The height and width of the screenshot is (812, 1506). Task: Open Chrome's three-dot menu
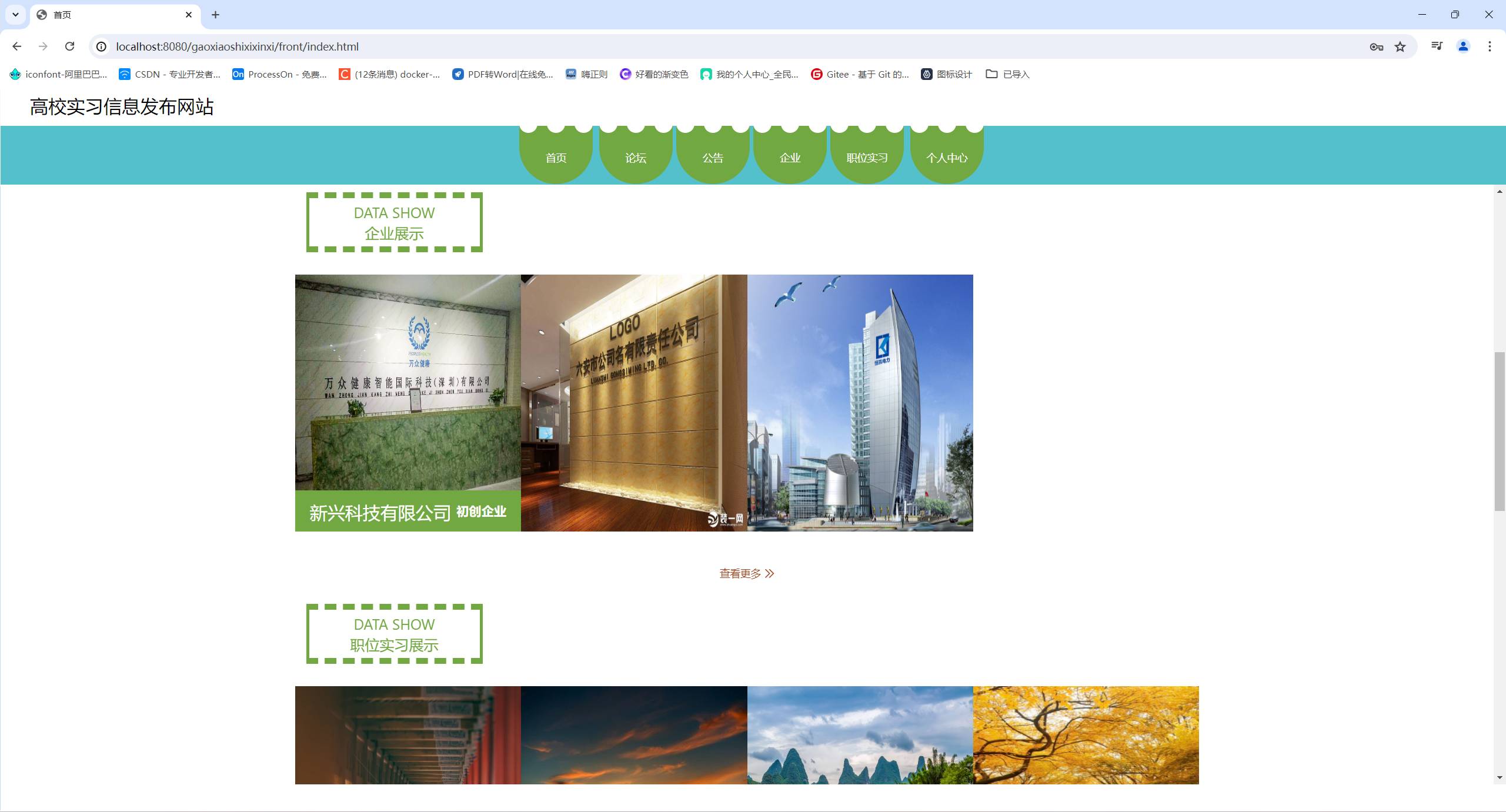[x=1490, y=46]
